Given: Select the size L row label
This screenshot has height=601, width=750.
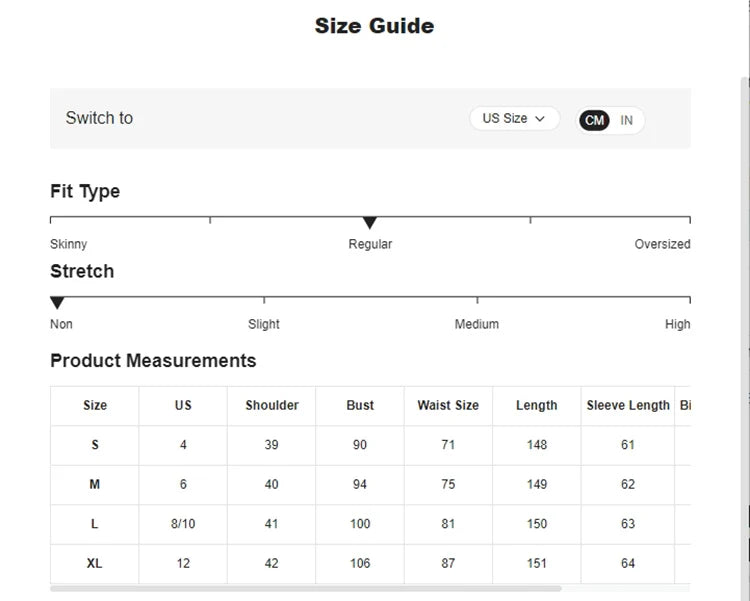Looking at the screenshot, I should 95,524.
